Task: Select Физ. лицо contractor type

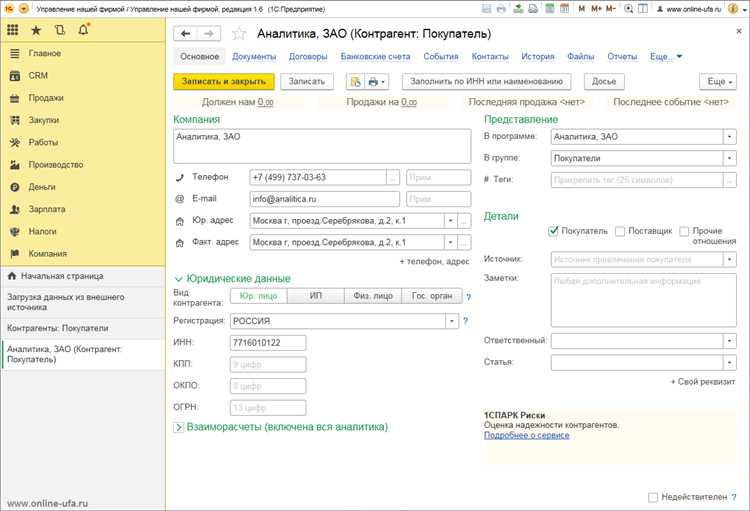Action: coord(373,296)
